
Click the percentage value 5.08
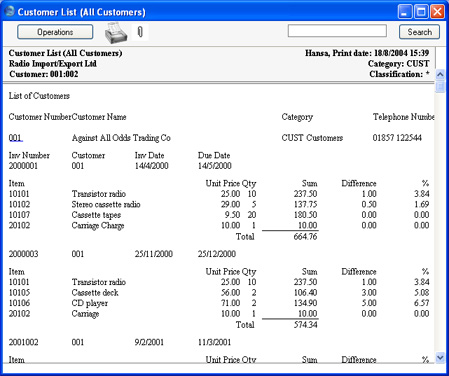[x=422, y=293]
